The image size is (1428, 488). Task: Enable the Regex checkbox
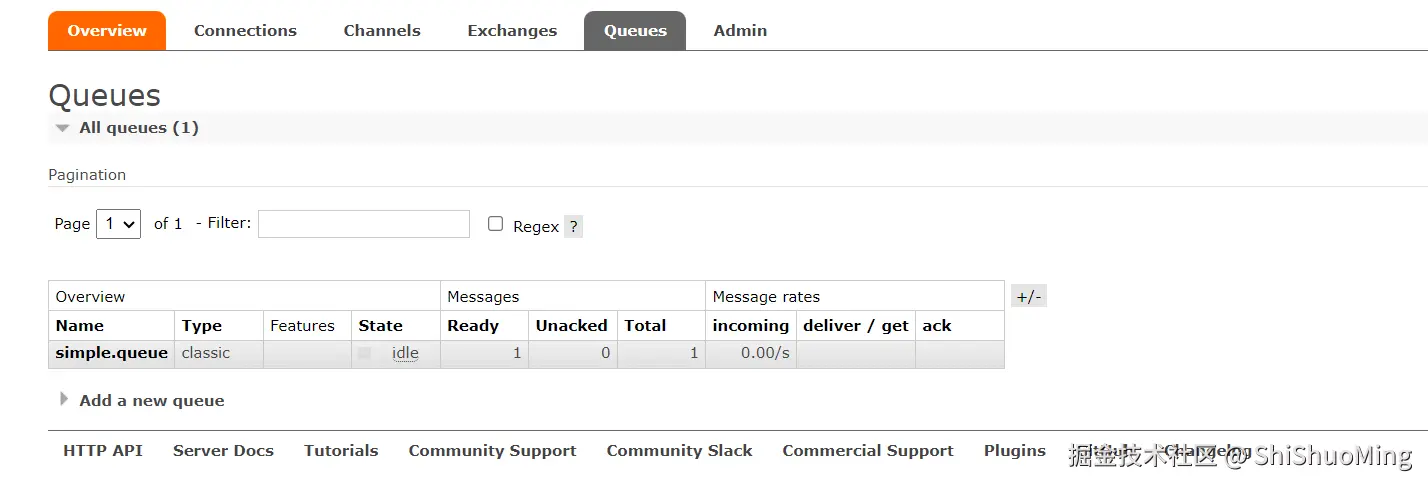(495, 224)
